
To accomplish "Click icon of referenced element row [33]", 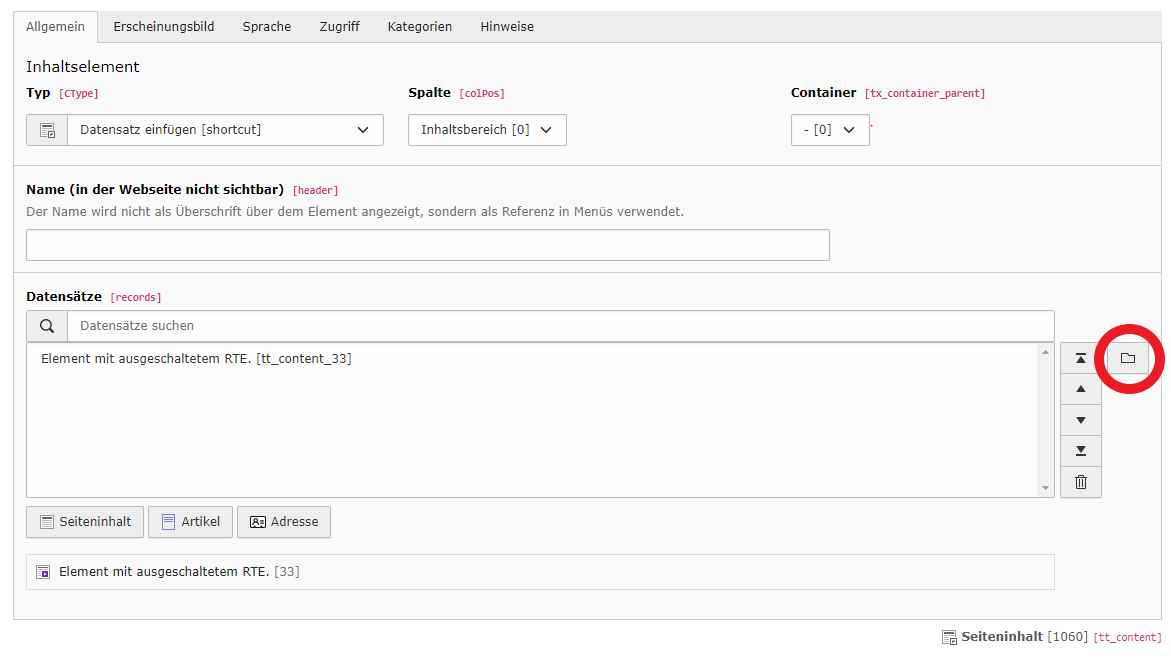I will 43,572.
